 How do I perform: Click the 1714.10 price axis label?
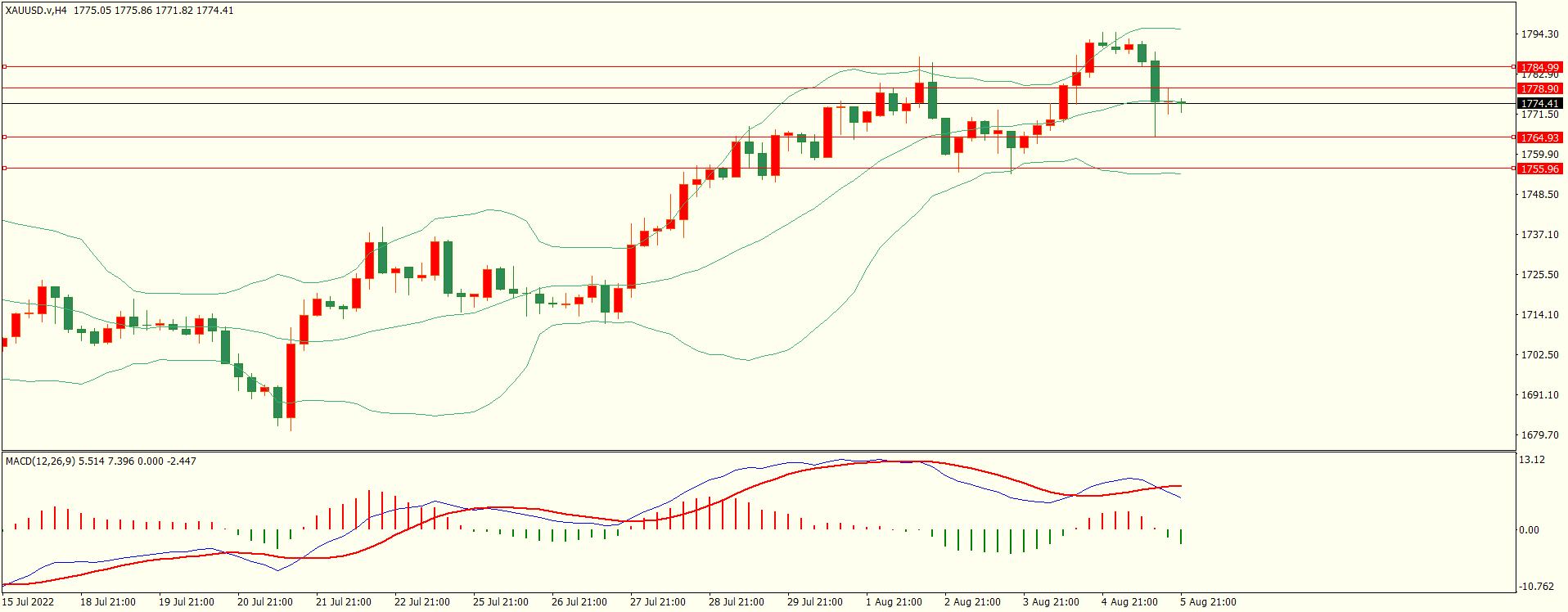1539,315
